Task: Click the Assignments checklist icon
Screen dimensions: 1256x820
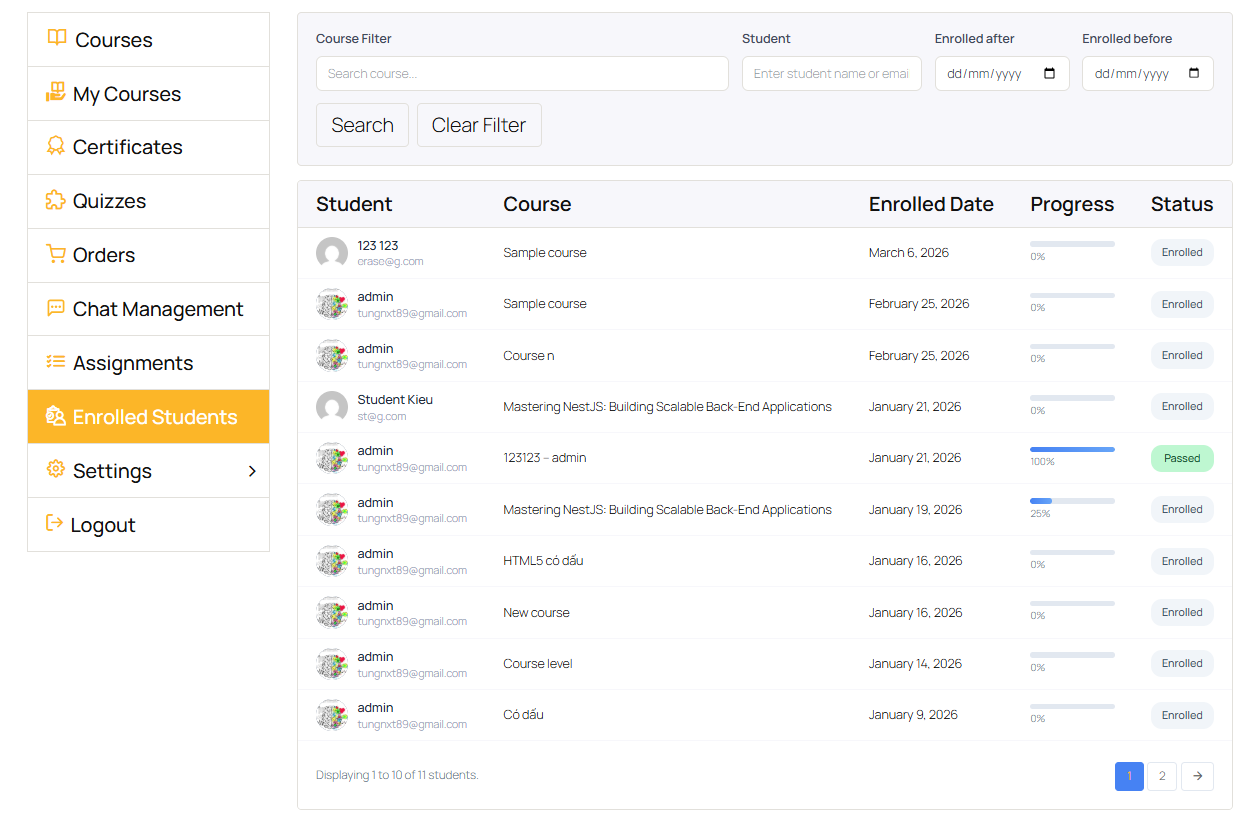Action: 56,362
